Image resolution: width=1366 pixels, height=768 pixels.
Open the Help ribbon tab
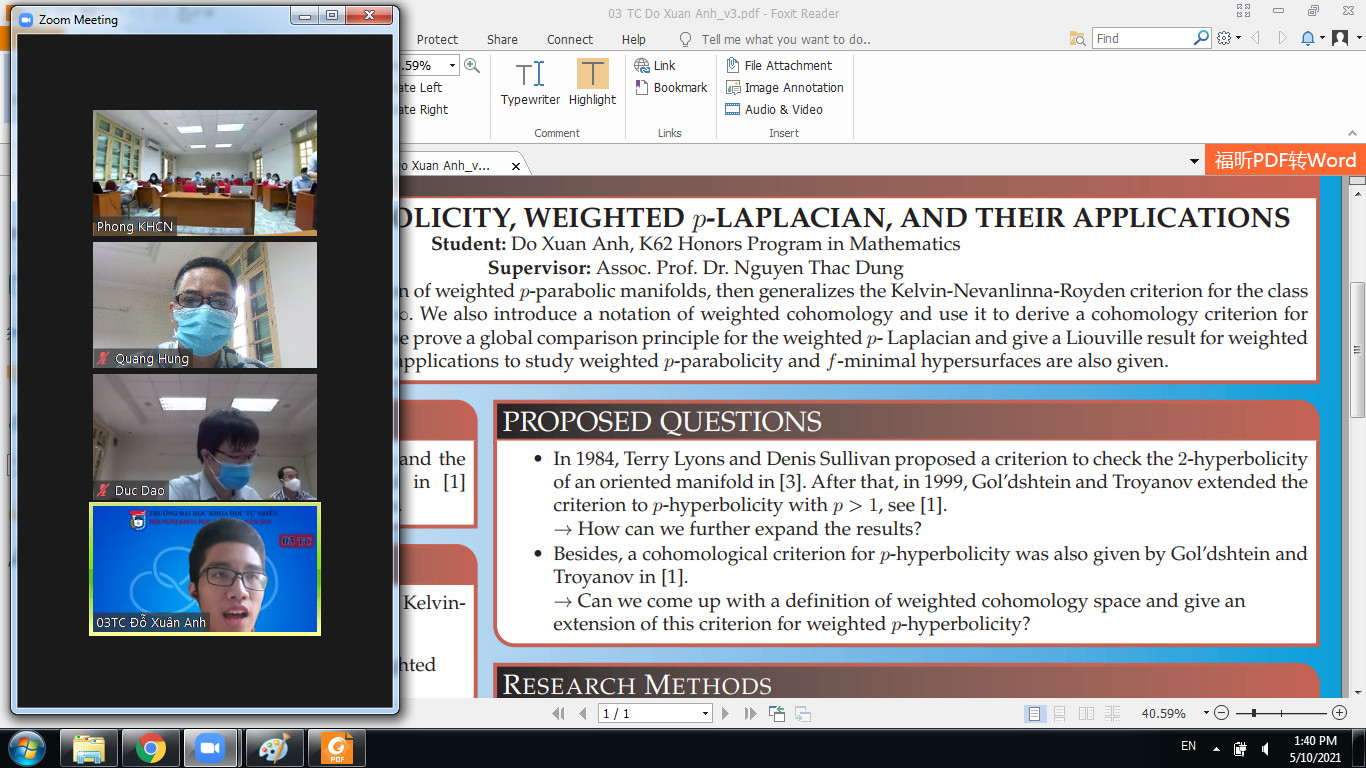(x=633, y=40)
